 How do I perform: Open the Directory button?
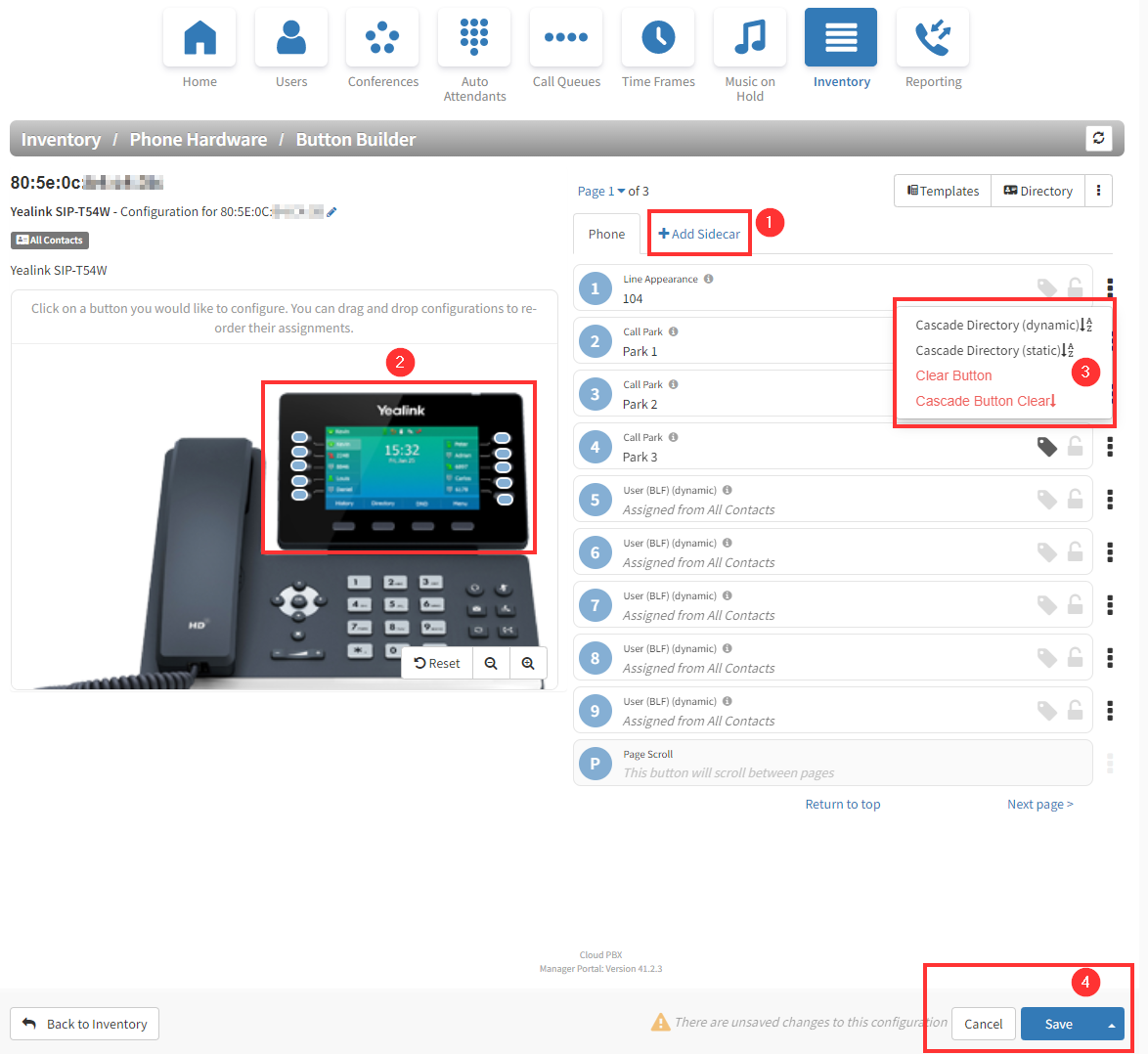click(x=1038, y=191)
